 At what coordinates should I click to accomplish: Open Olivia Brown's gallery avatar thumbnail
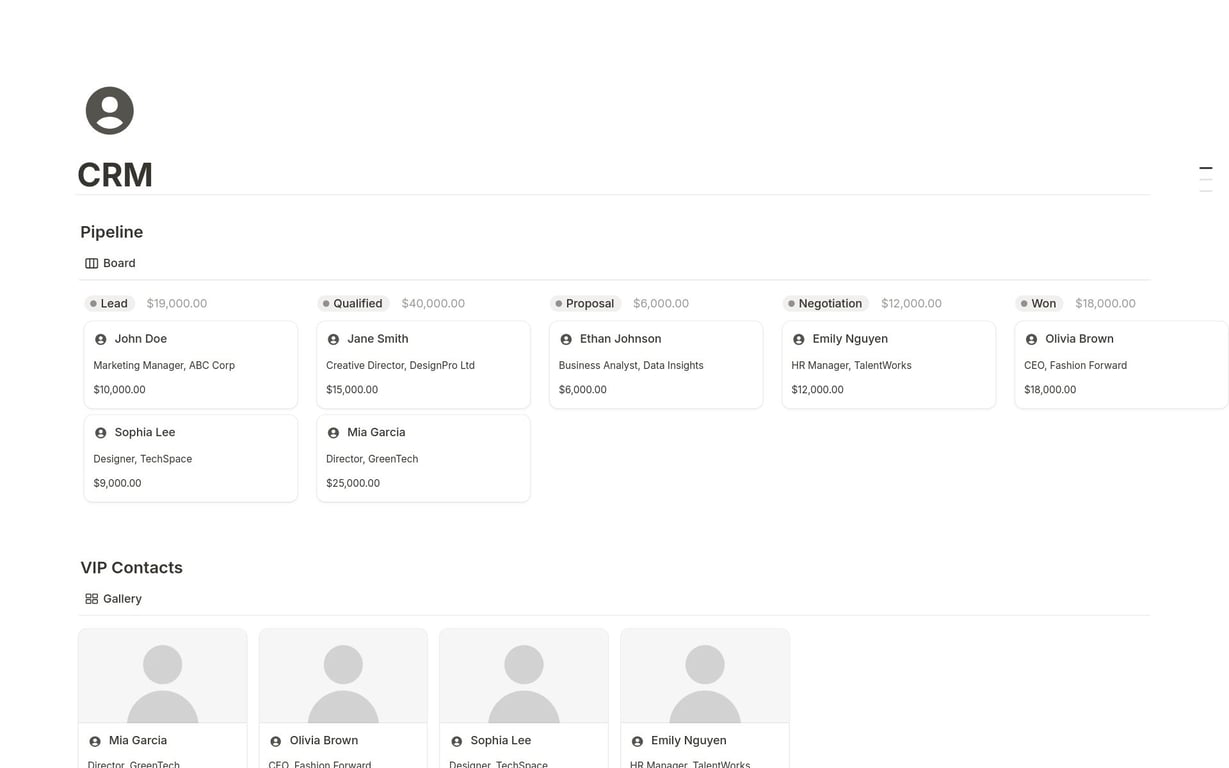(x=343, y=676)
